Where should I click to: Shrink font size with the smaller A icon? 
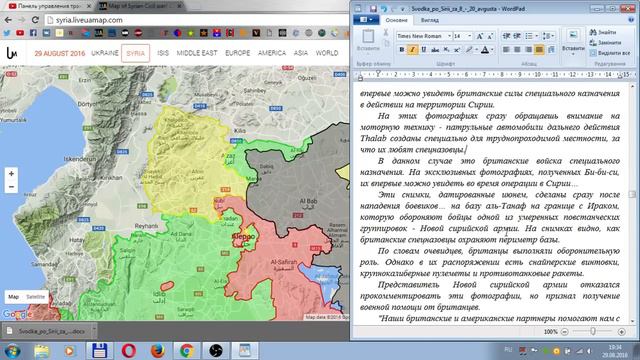coord(490,36)
